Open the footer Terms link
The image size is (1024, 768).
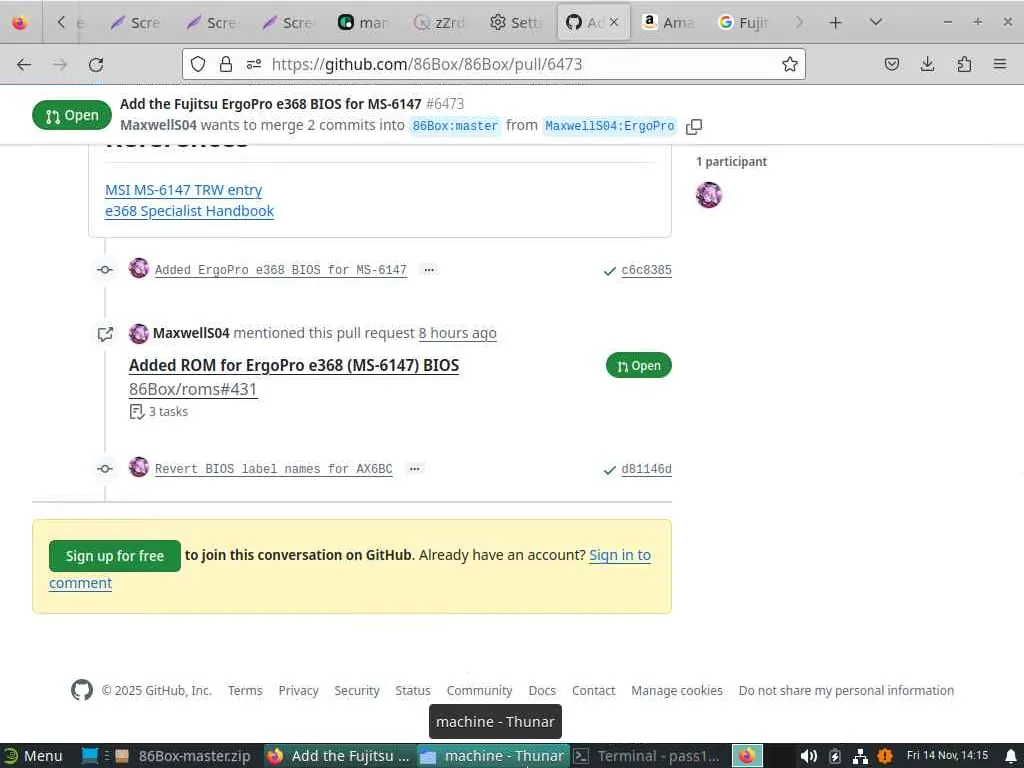point(245,690)
